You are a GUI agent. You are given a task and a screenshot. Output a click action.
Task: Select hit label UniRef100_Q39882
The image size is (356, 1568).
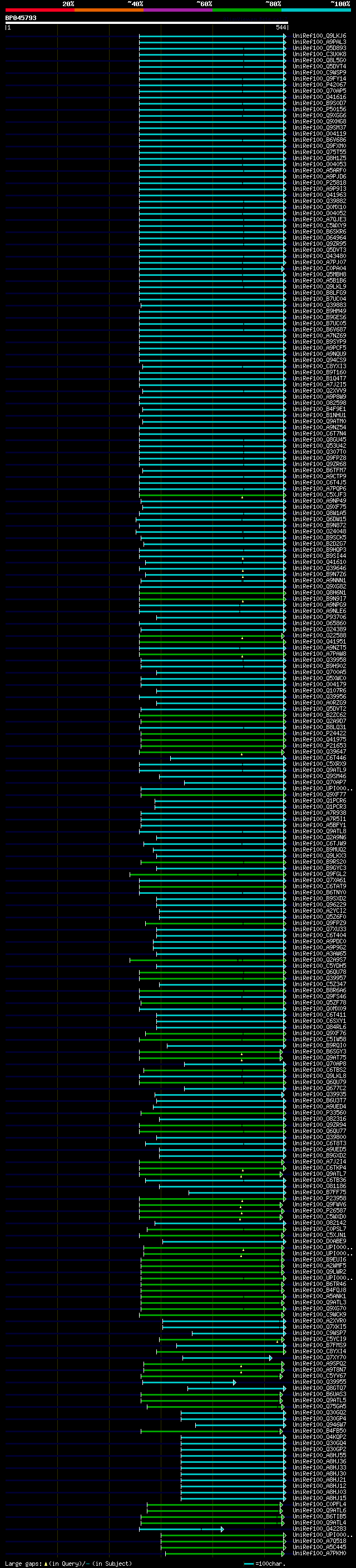[x=319, y=201]
